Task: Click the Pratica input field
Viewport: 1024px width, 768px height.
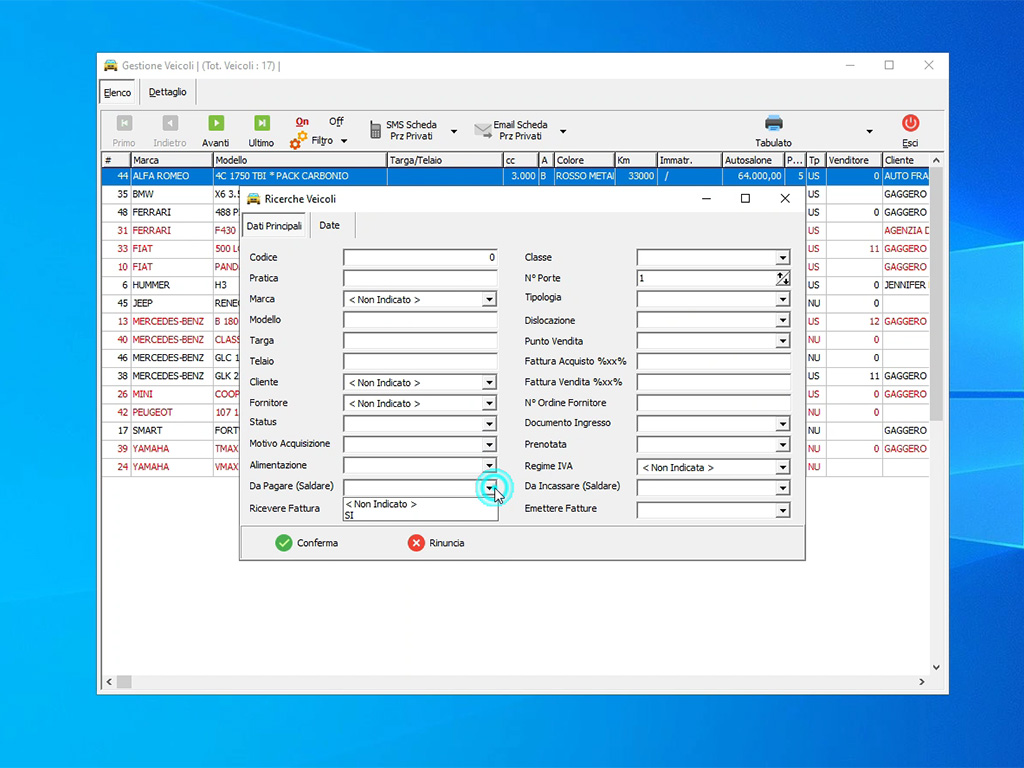Action: (x=421, y=278)
